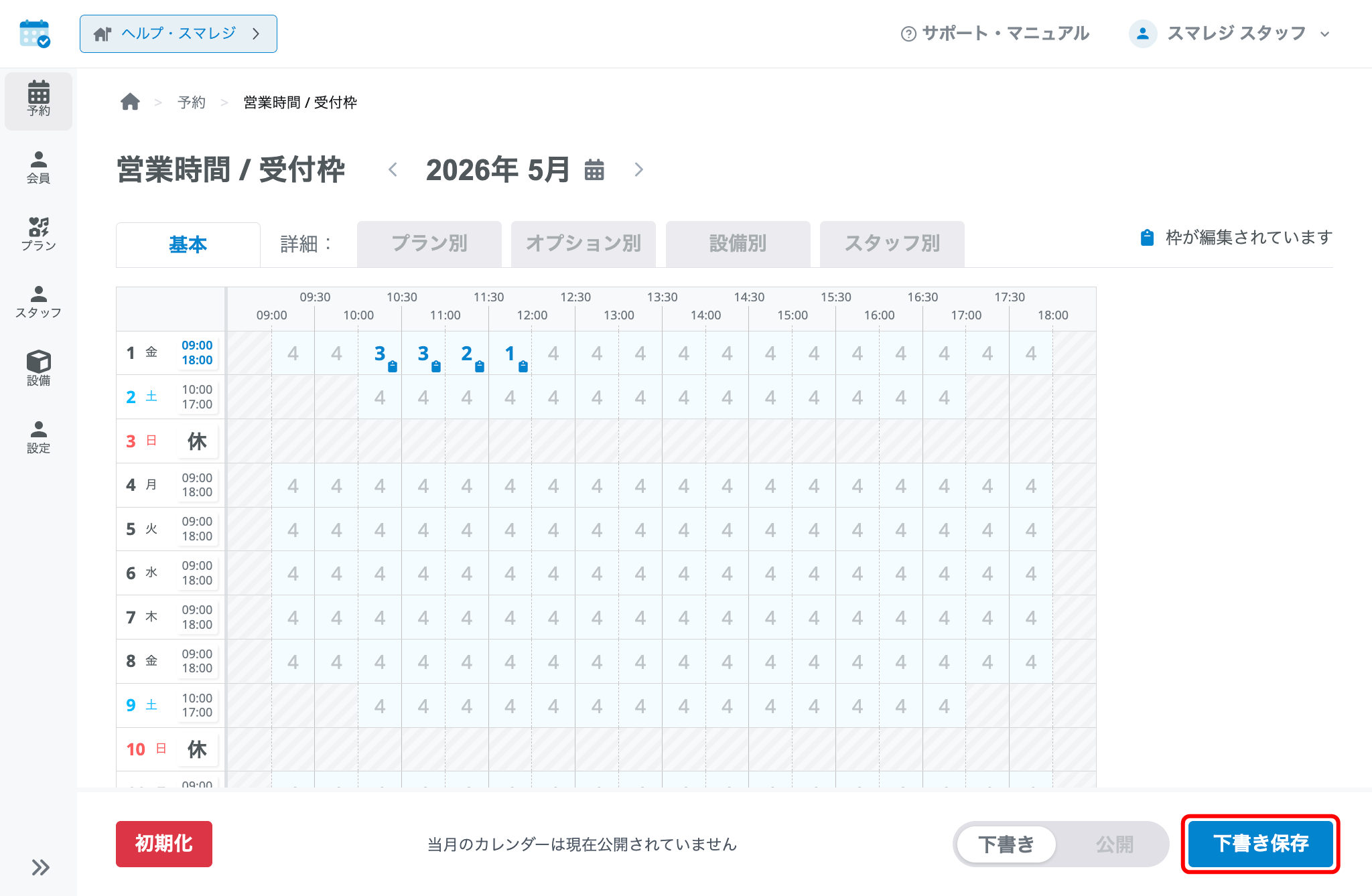Switch to the オプション別 tab
The height and width of the screenshot is (896, 1372).
584,244
